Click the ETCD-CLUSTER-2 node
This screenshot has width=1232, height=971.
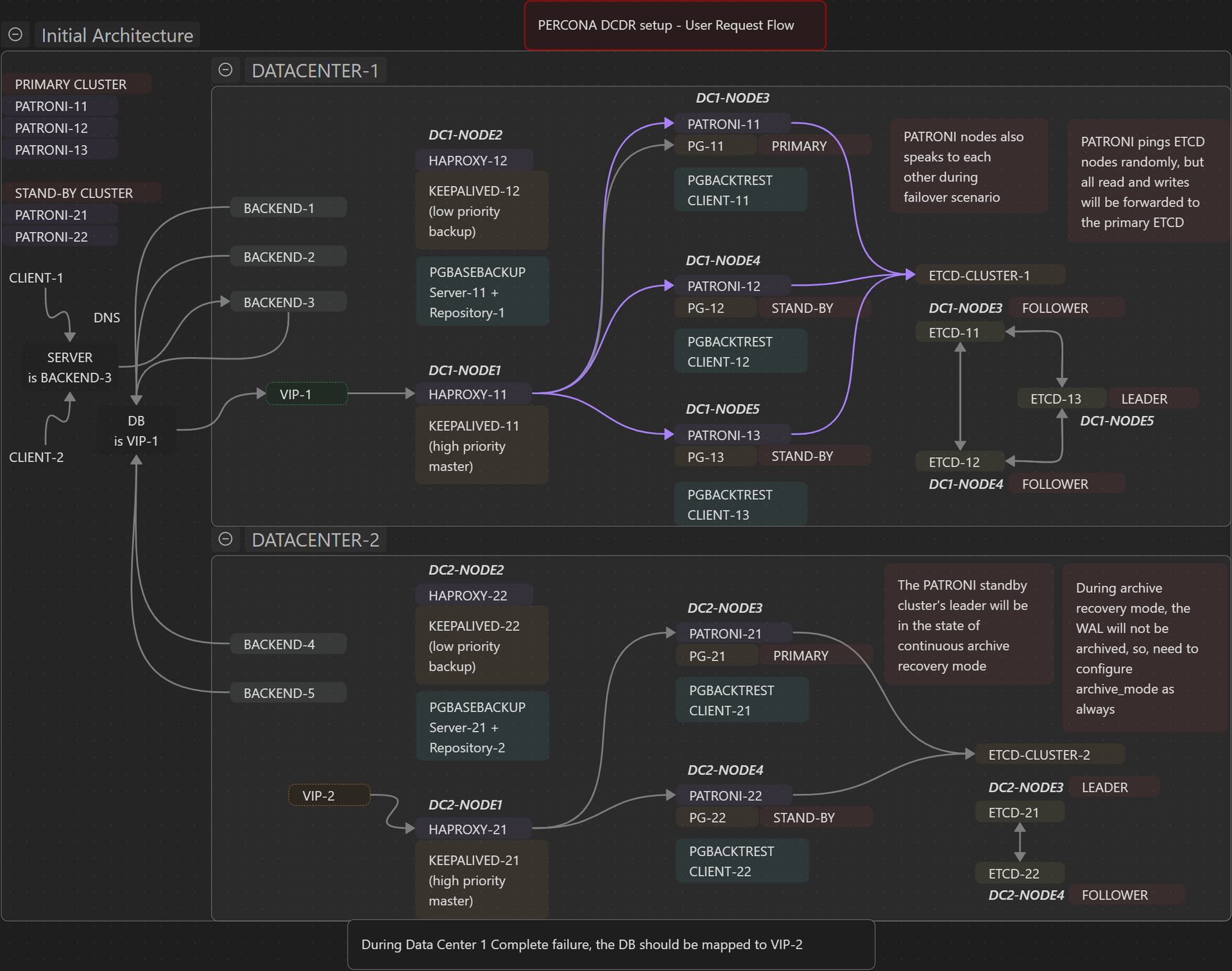pyautogui.click(x=1048, y=755)
